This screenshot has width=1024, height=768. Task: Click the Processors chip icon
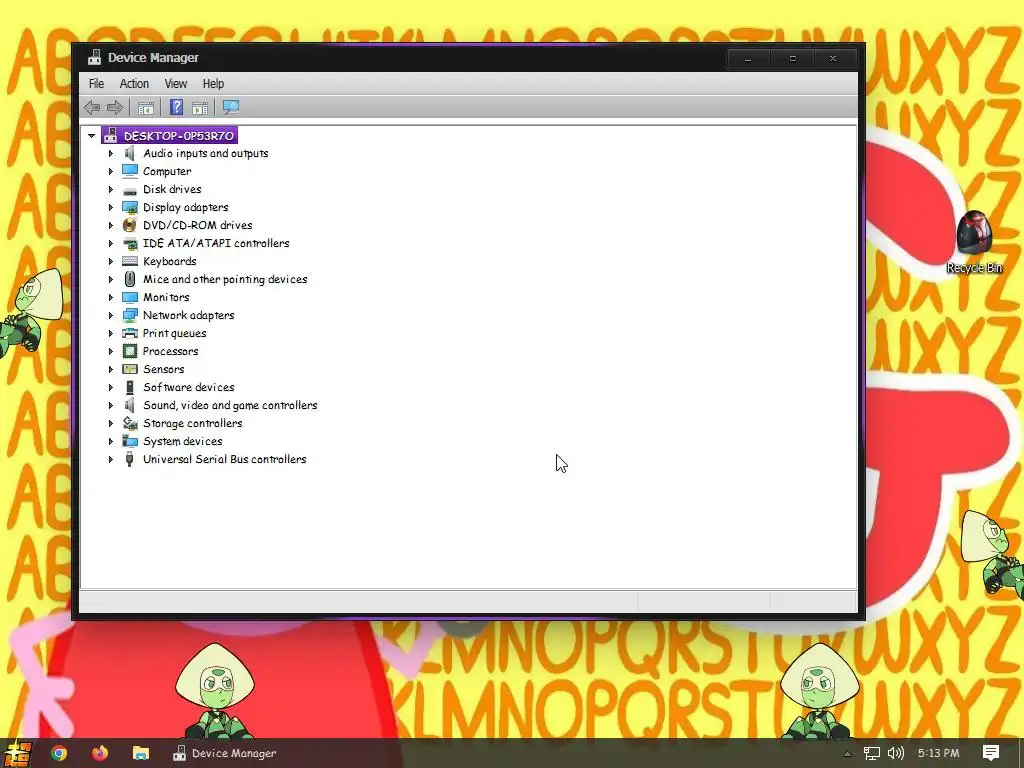[x=130, y=351]
